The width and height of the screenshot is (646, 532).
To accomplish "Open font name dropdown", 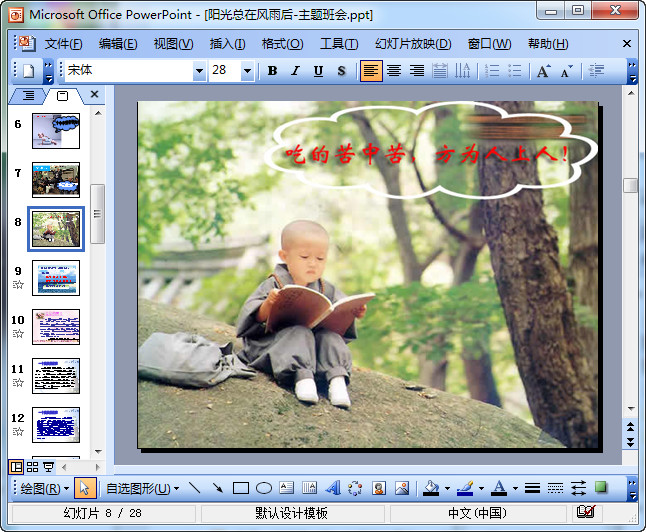I will pyautogui.click(x=199, y=71).
